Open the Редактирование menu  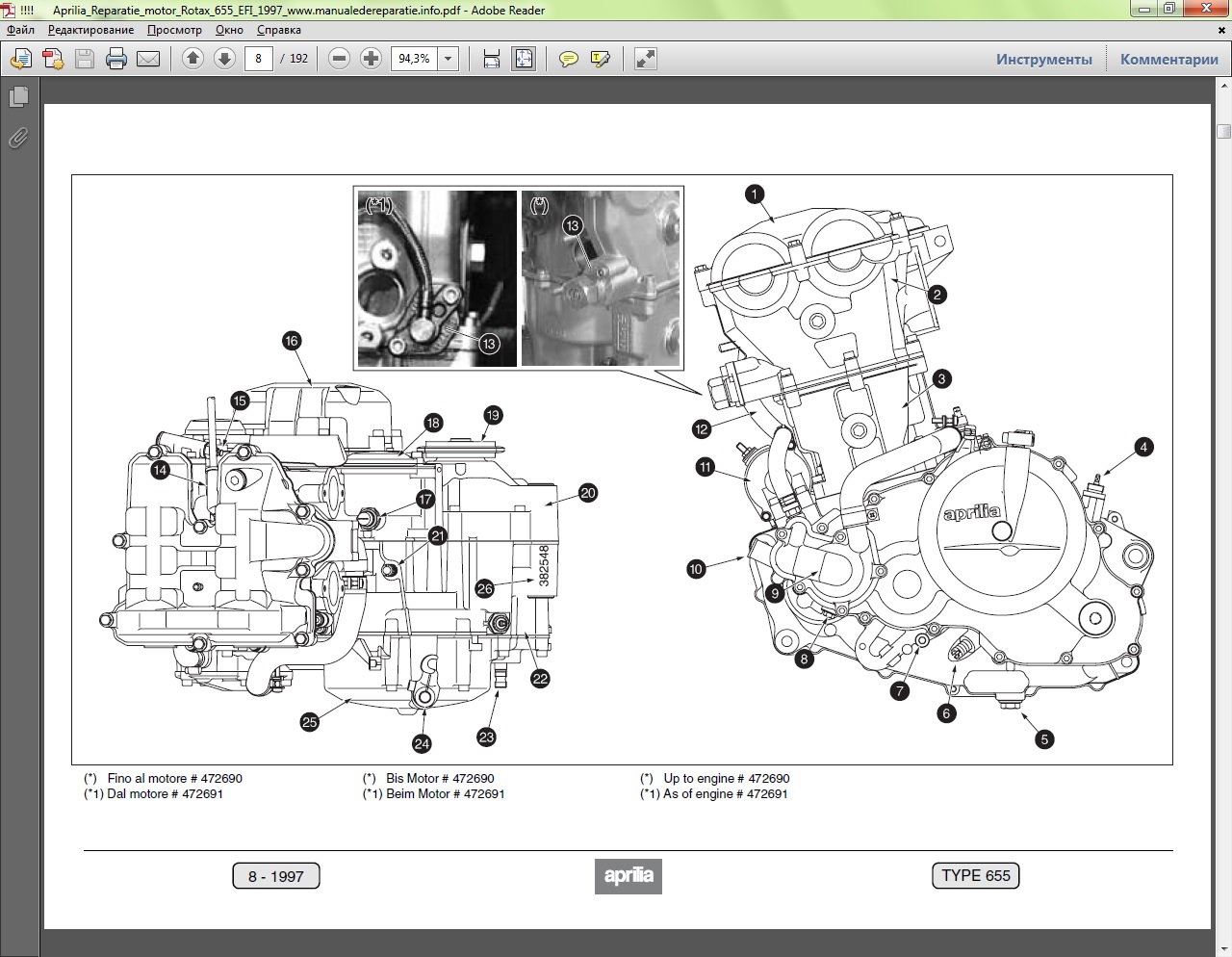point(91,30)
